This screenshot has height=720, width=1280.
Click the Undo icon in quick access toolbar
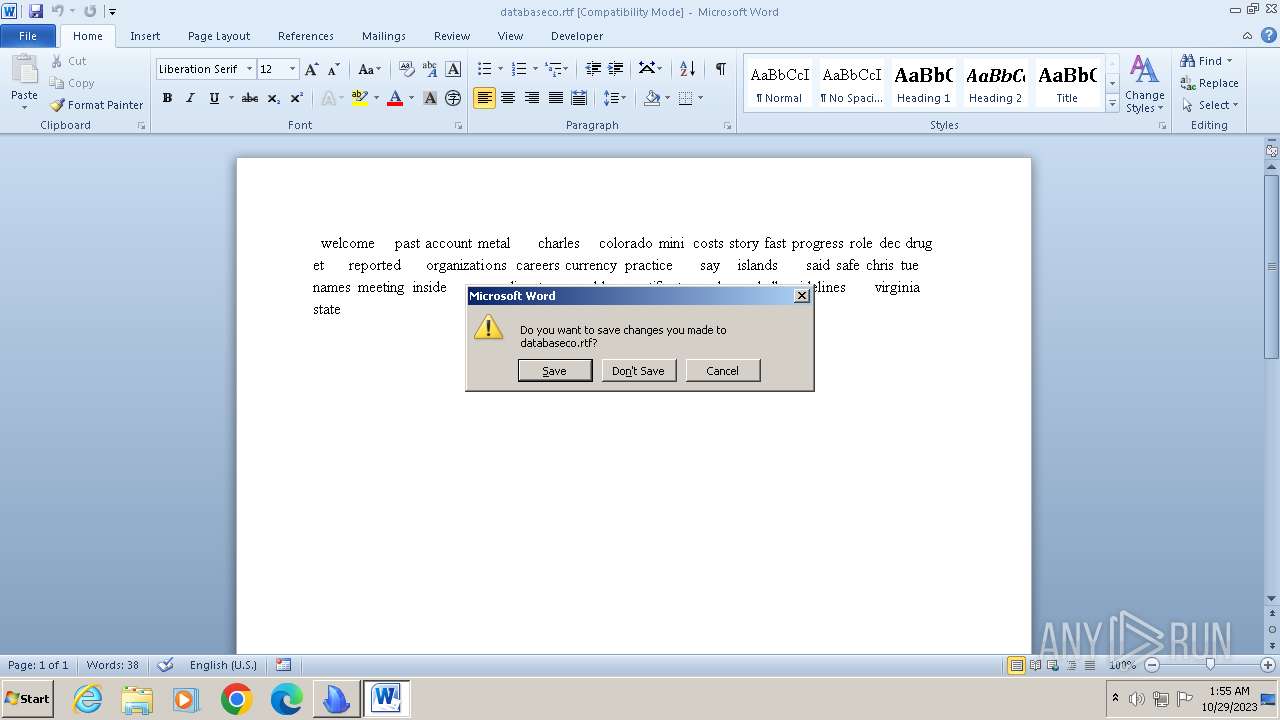[58, 11]
